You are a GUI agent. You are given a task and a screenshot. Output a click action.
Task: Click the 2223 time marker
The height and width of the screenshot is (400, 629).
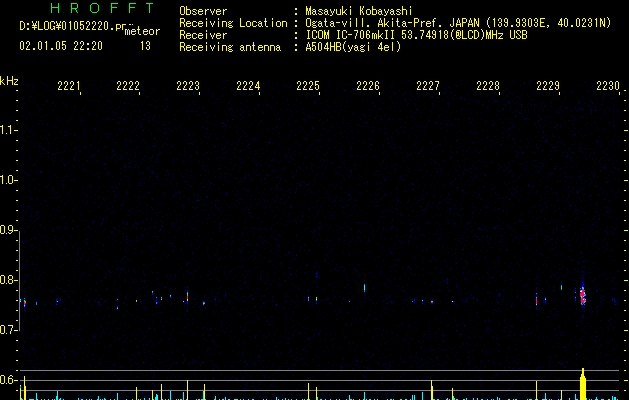coord(188,86)
